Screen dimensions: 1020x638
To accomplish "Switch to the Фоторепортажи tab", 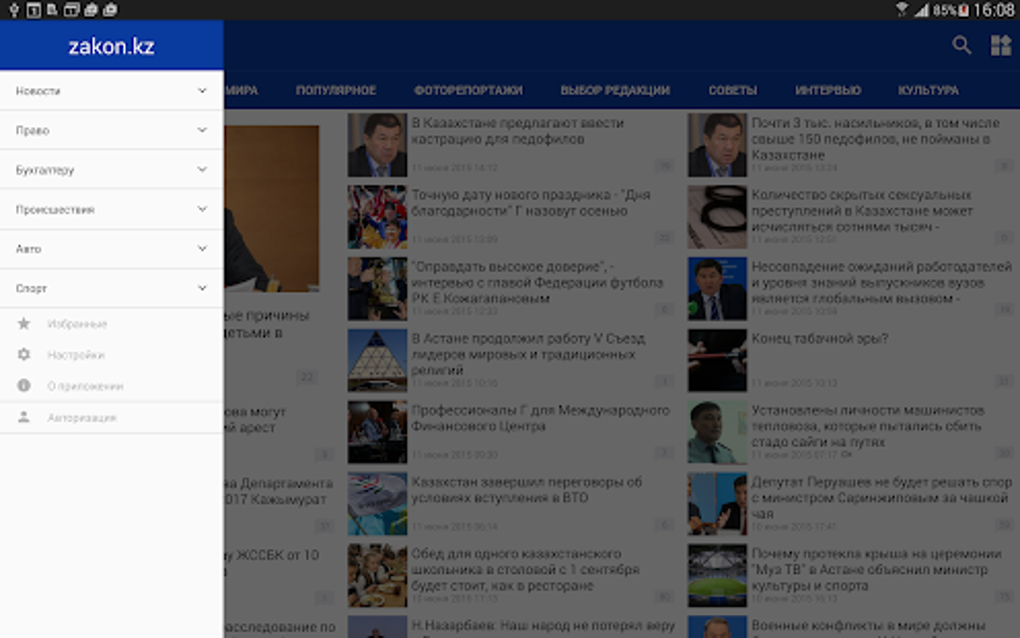I will point(468,90).
